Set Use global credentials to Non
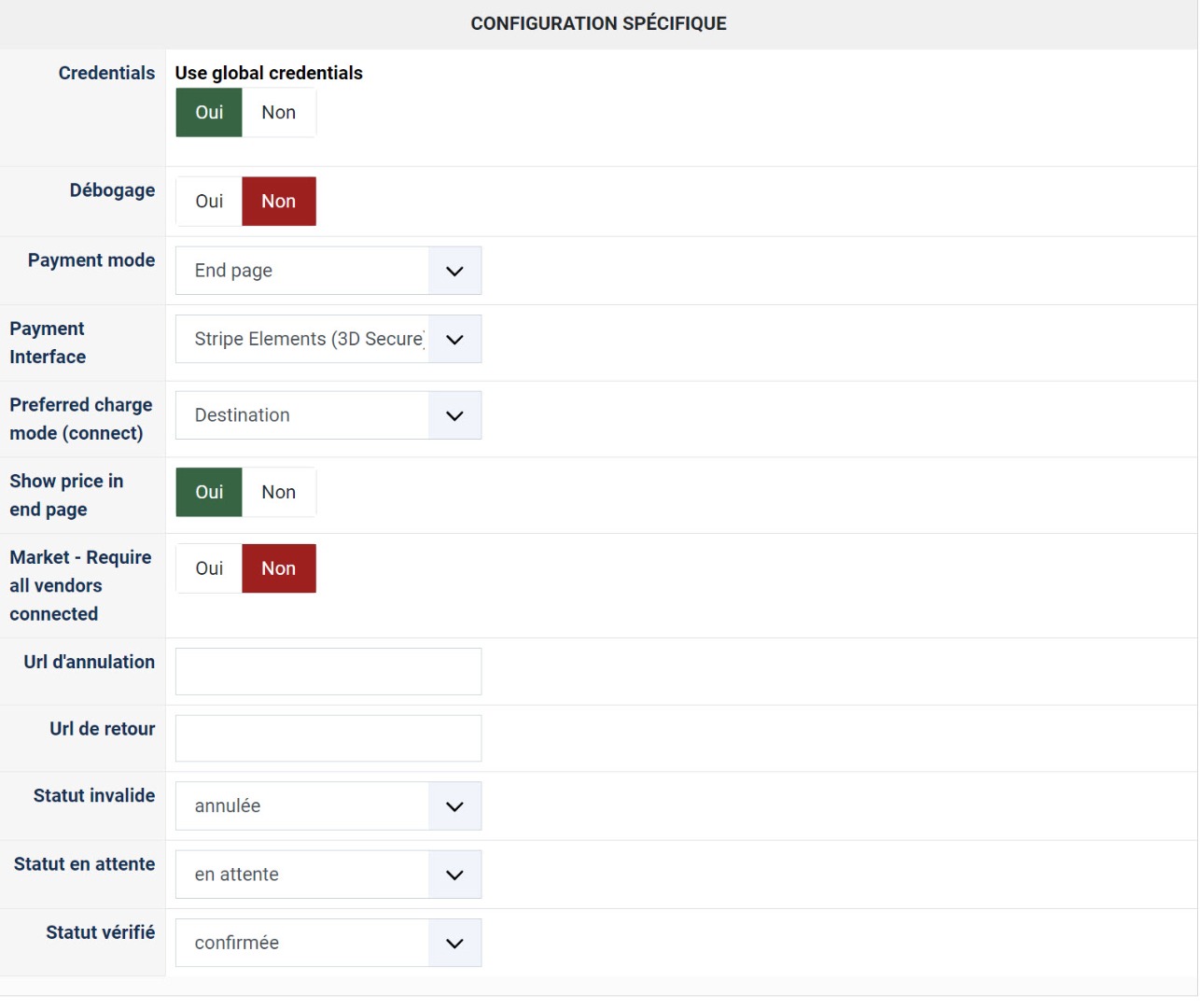Viewport: 1200px width, 1008px height. coord(278,113)
